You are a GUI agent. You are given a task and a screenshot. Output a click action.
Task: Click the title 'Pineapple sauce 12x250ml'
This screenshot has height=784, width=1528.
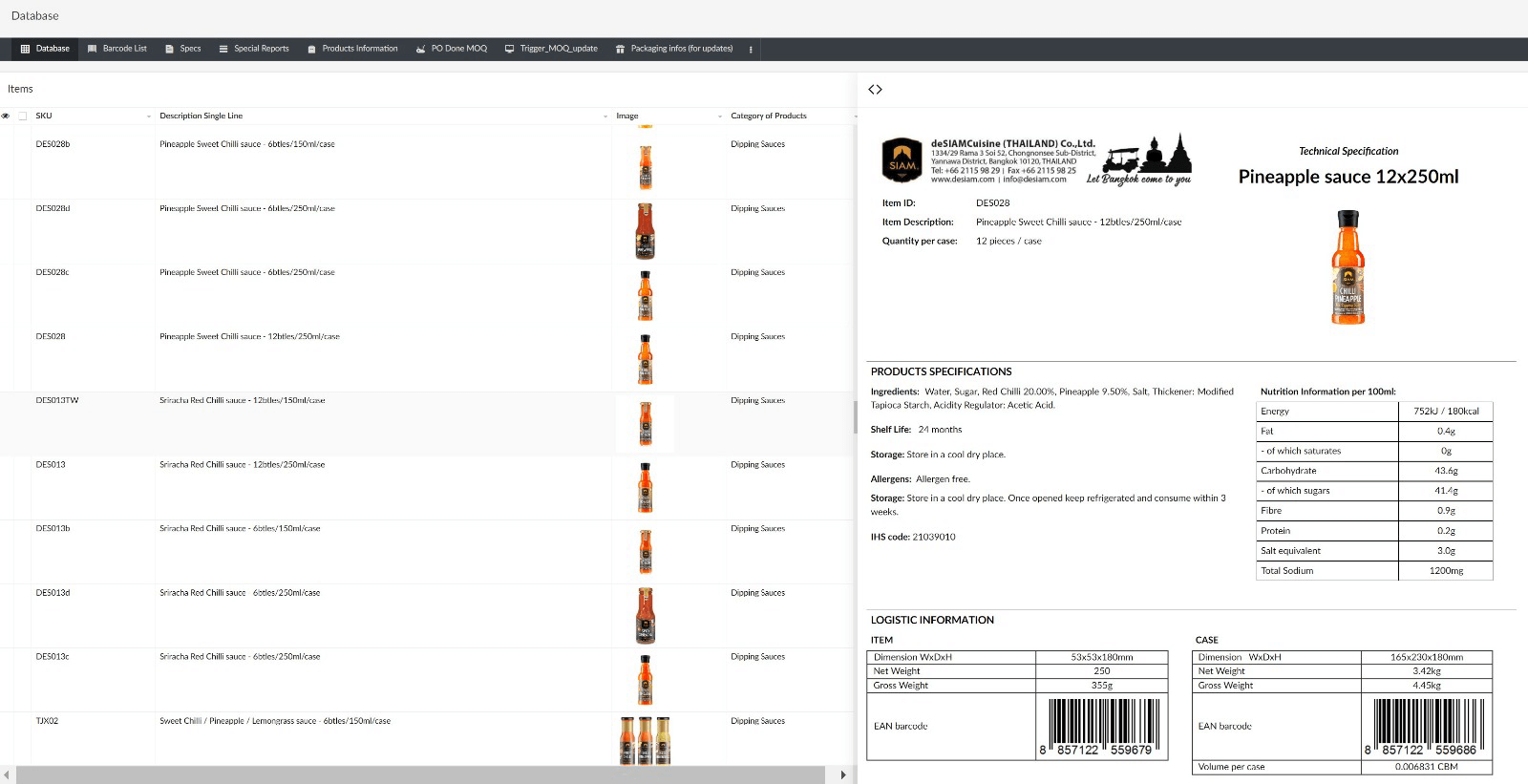(x=1348, y=177)
